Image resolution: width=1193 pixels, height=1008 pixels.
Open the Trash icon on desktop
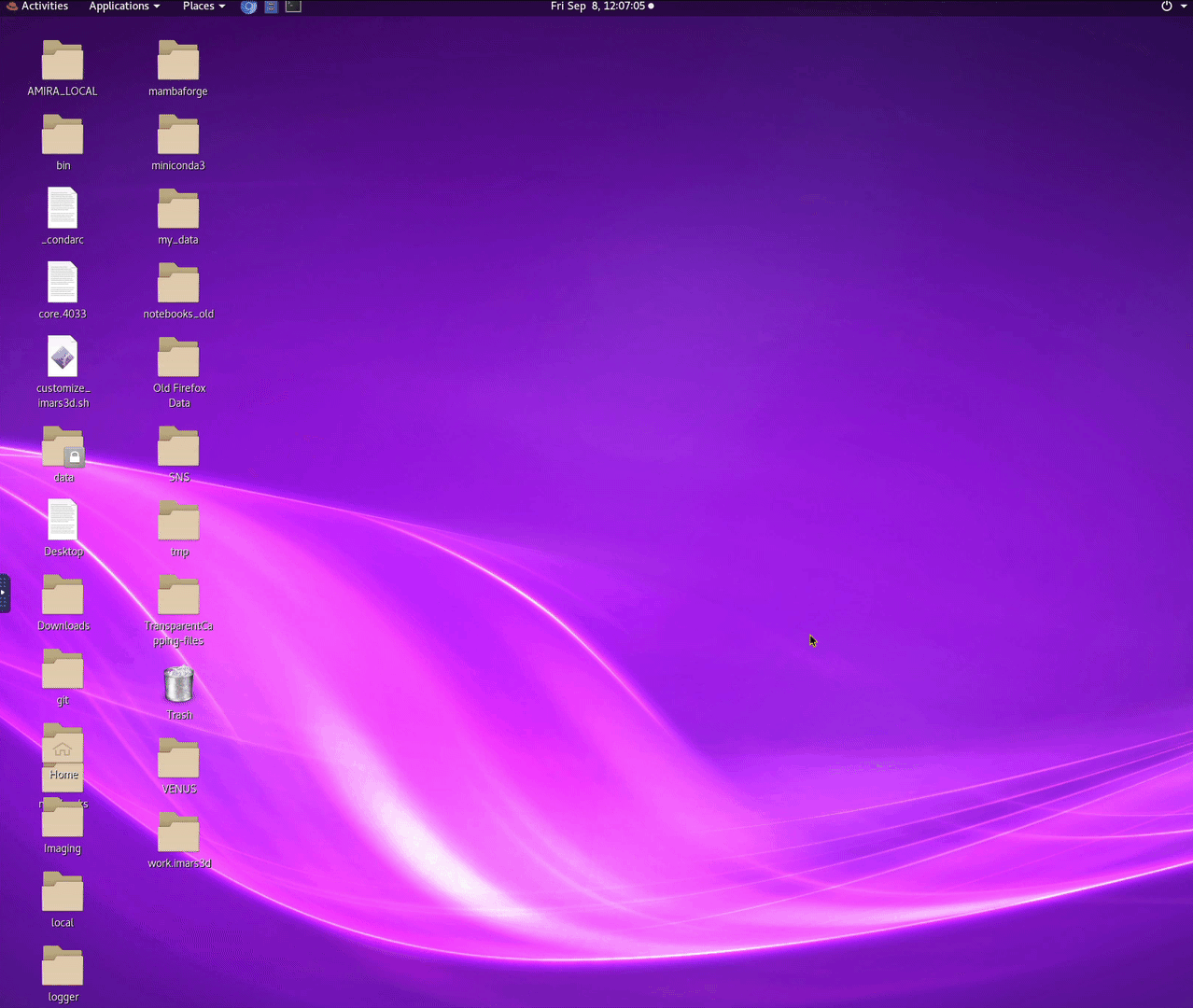178,686
